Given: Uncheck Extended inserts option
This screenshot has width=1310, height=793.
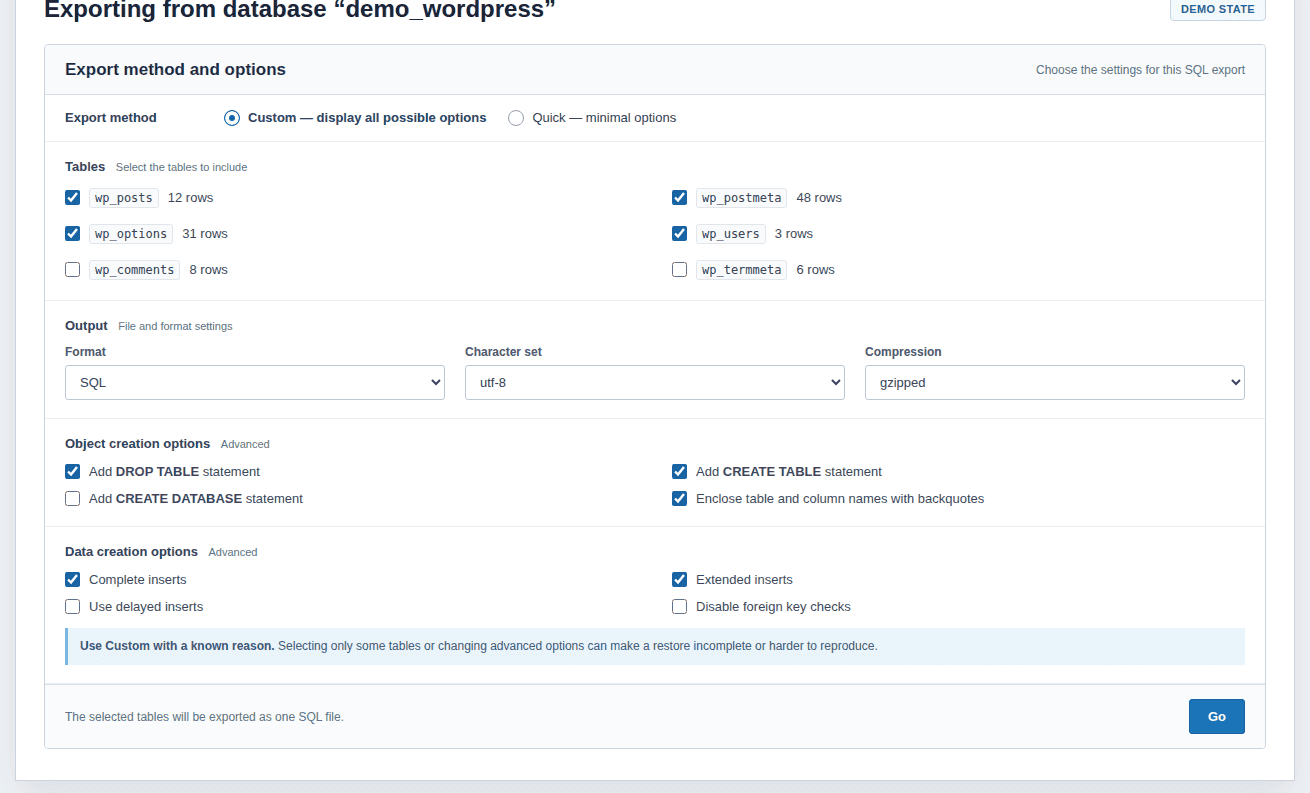Looking at the screenshot, I should click(x=680, y=580).
